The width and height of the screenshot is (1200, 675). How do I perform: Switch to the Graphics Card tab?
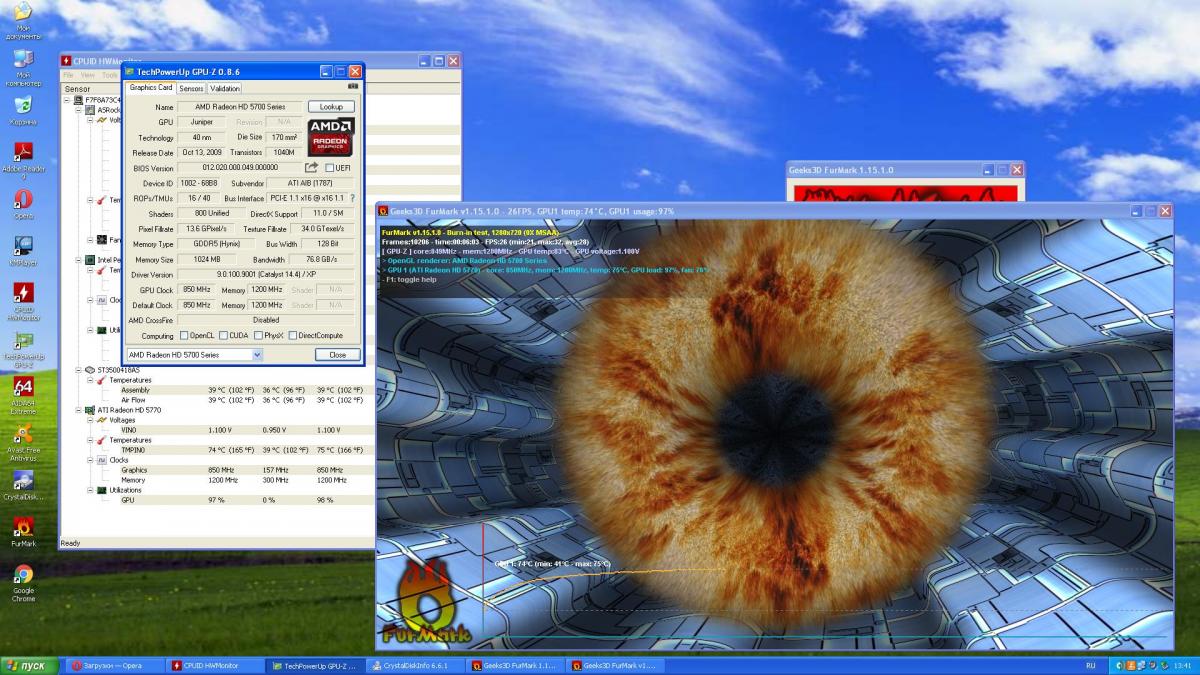(151, 88)
